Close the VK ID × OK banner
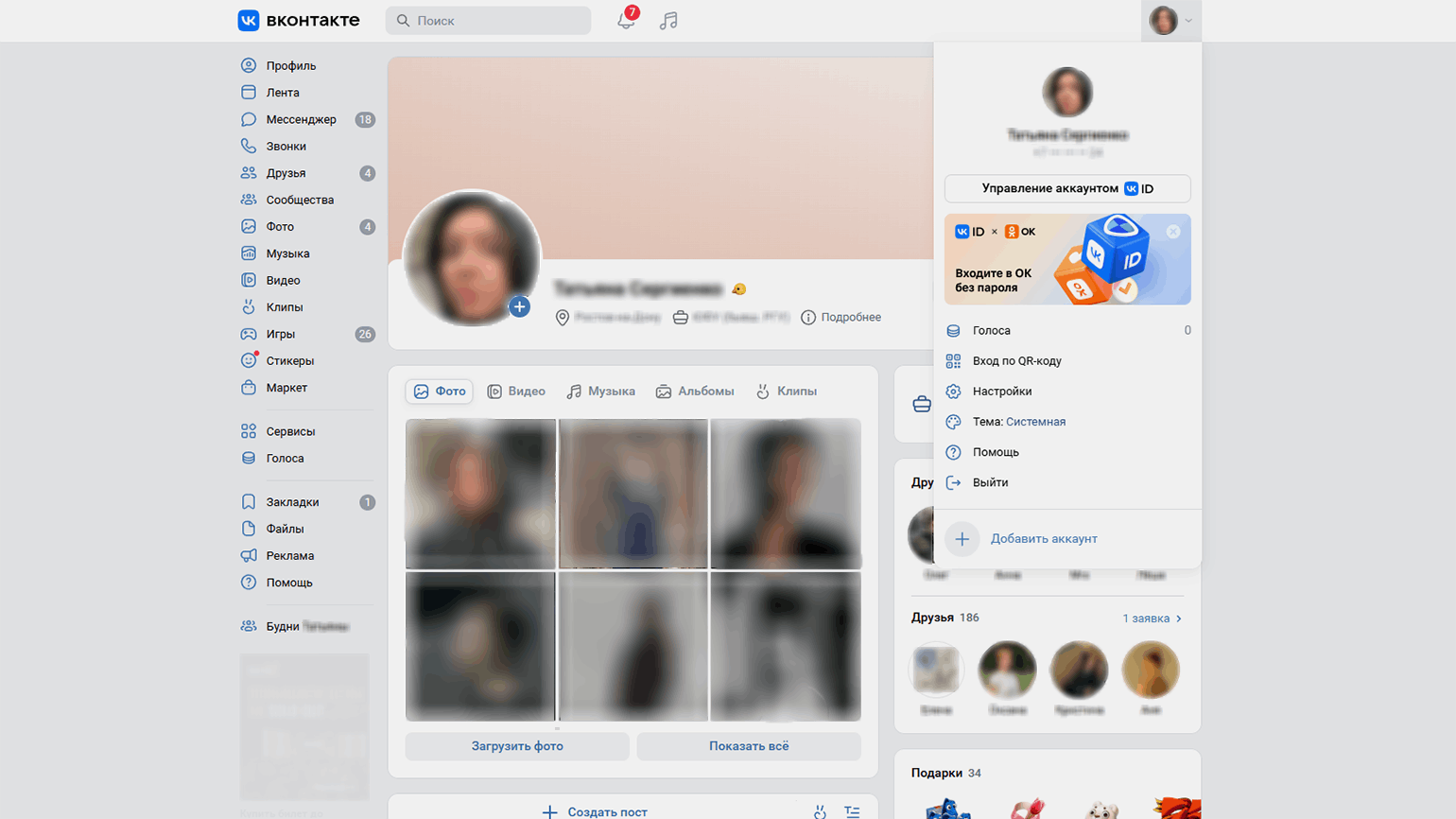This screenshot has width=1456, height=819. [1172, 232]
